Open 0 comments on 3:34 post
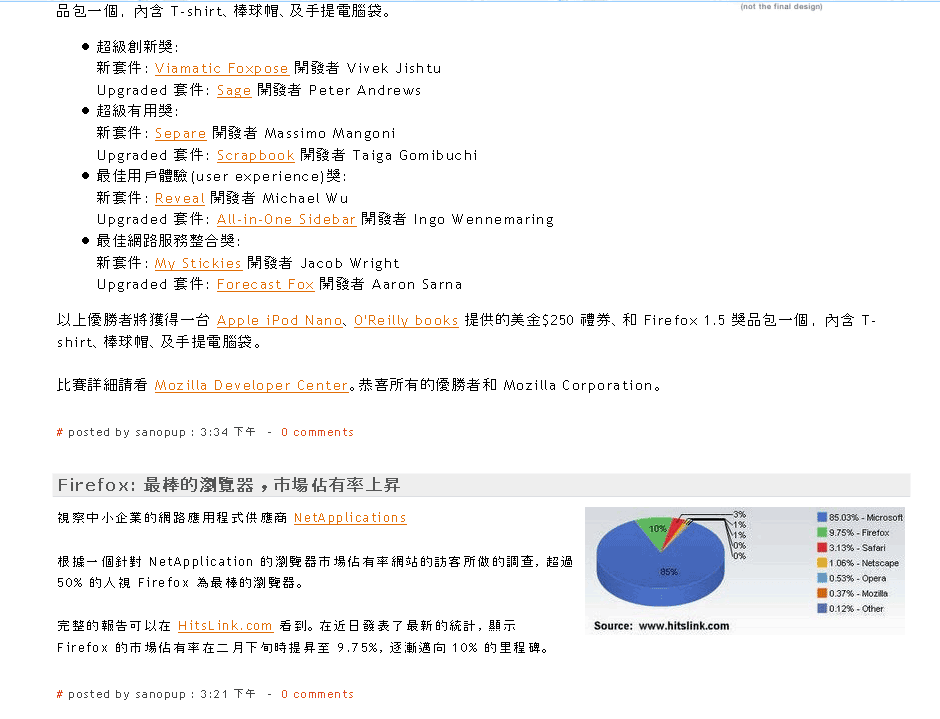 click(317, 432)
